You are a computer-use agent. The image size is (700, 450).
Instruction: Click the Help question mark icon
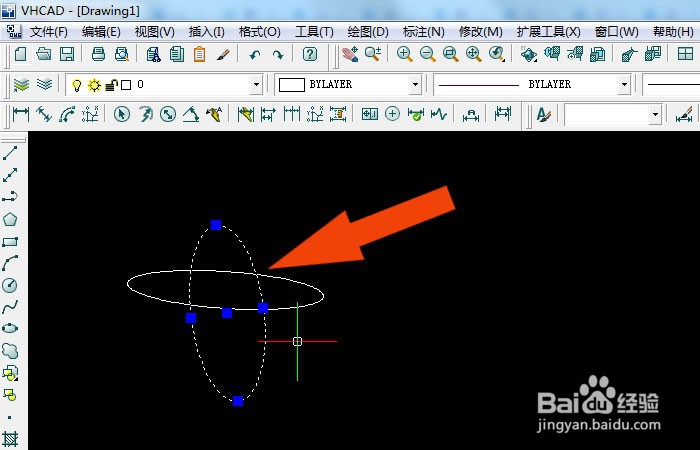point(310,54)
